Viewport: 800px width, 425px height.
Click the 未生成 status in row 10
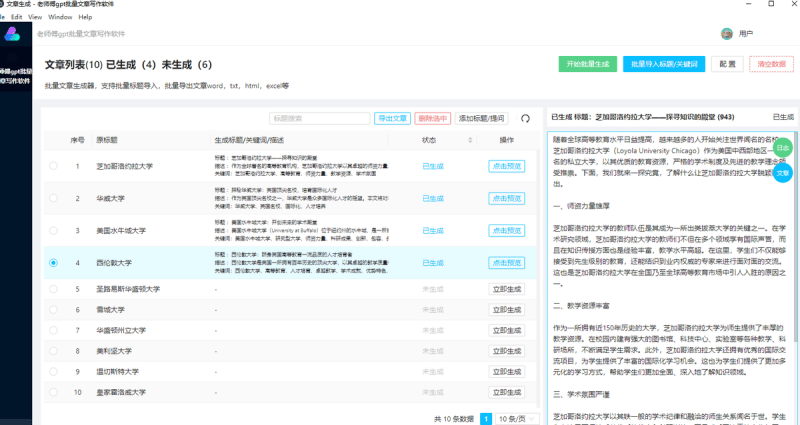point(433,392)
